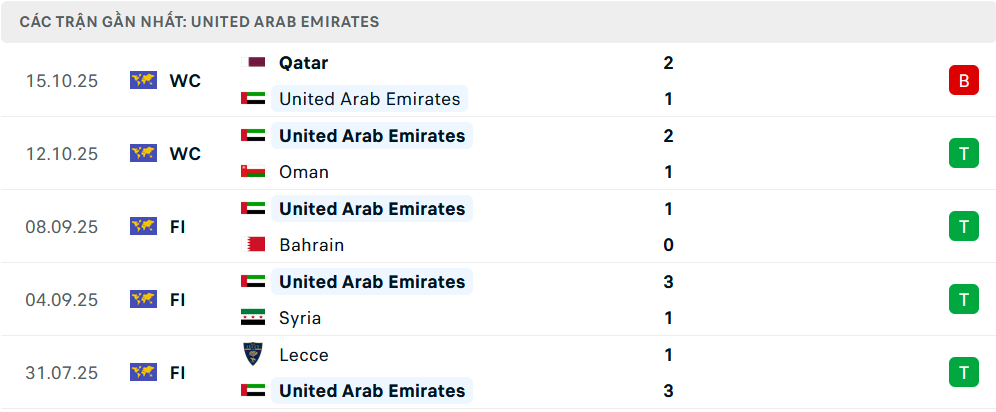Click the Bahrain flag icon
The width and height of the screenshot is (996, 412).
(256, 244)
